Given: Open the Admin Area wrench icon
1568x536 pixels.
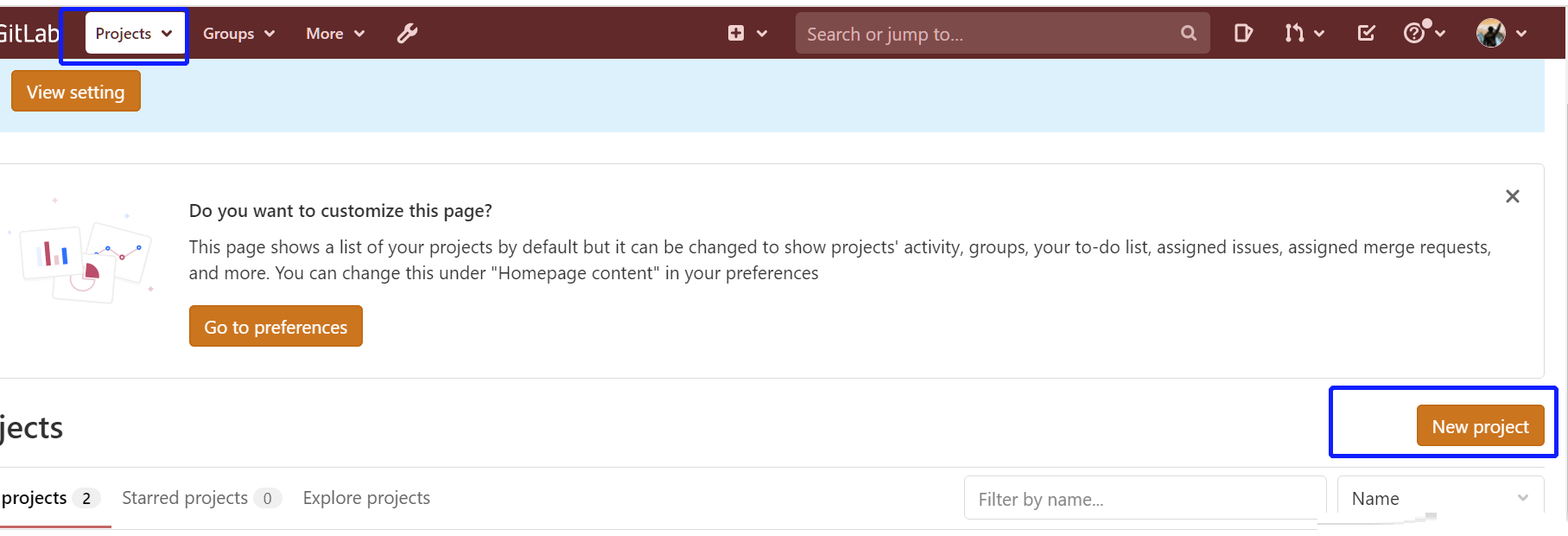Looking at the screenshot, I should coord(407,34).
